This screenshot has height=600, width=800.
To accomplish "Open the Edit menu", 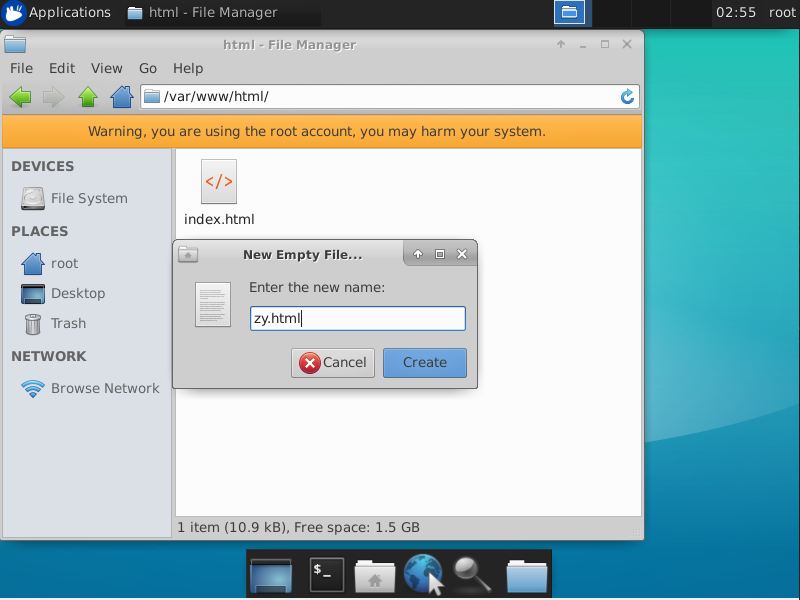I will pyautogui.click(x=62, y=68).
